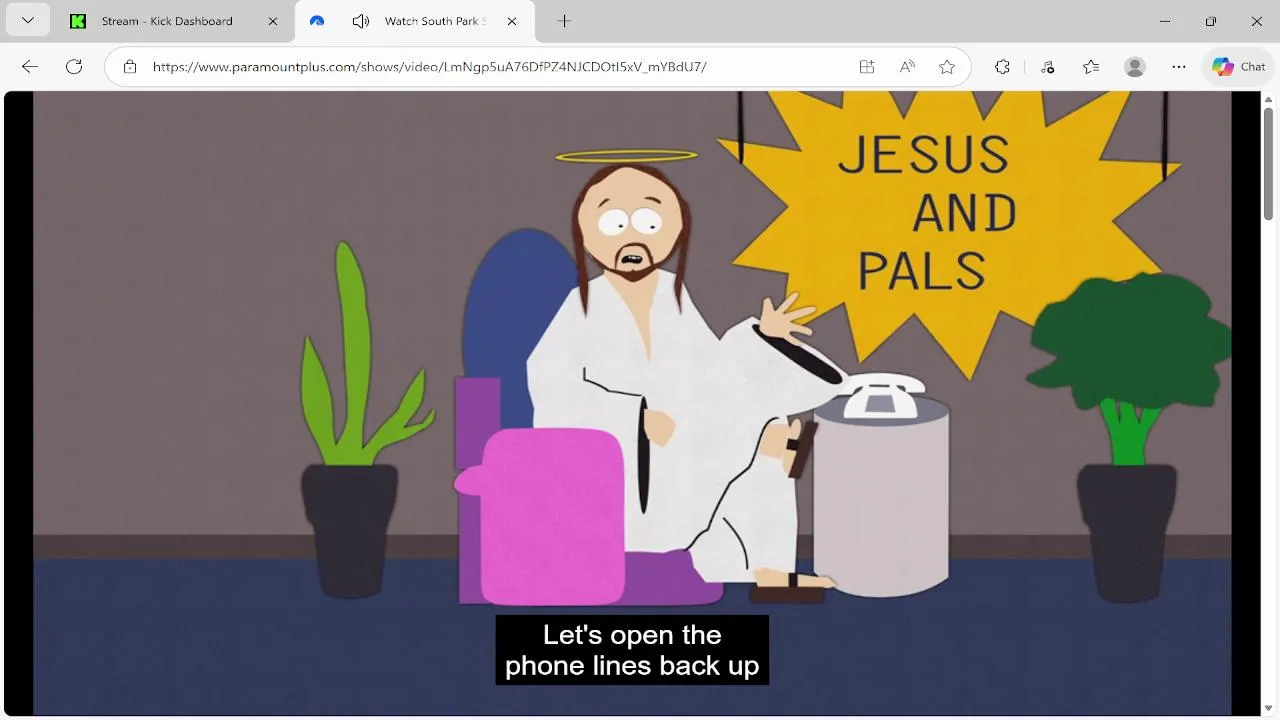Open Copilot Chat sidebar
This screenshot has height=720, width=1280.
pyautogui.click(x=1239, y=67)
